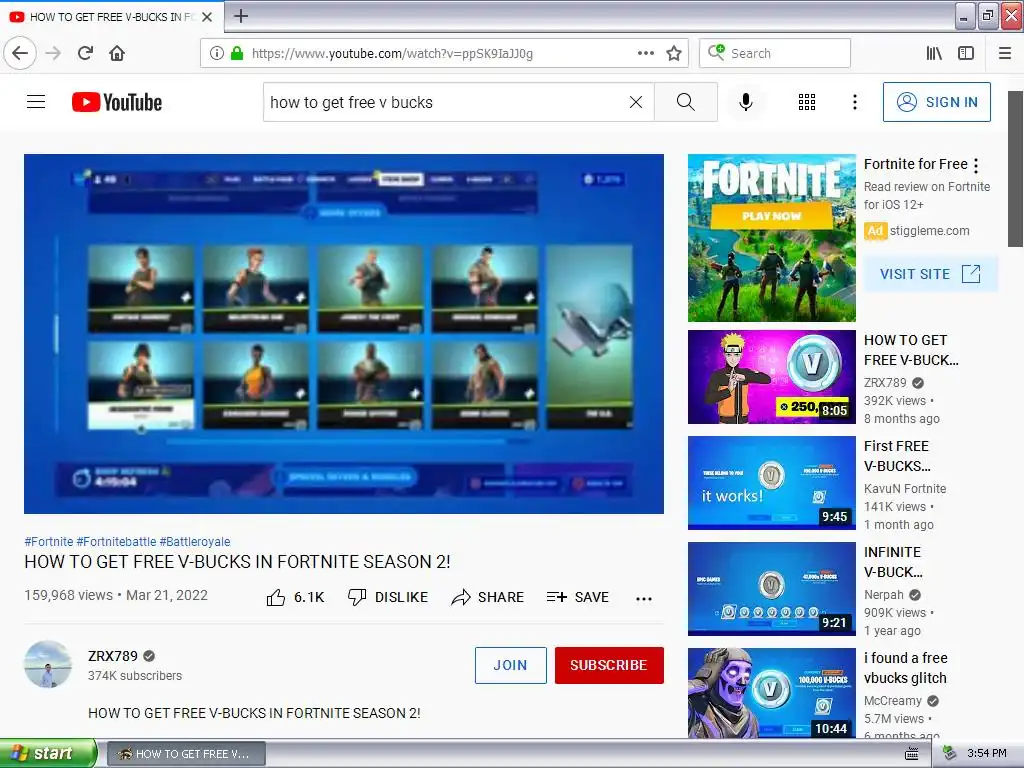Click the main video player
This screenshot has width=1024, height=768.
344,334
